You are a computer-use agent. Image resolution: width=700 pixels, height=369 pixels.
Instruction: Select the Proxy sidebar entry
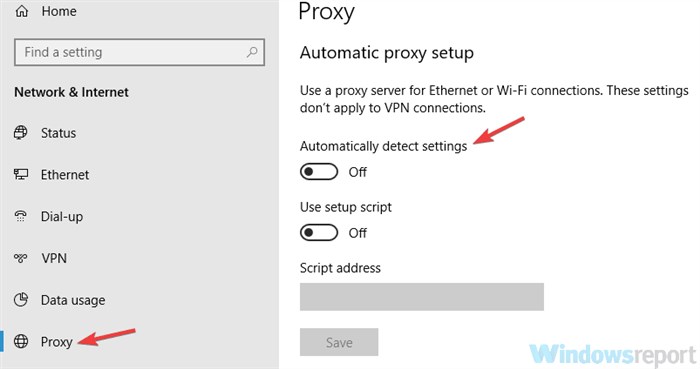pyautogui.click(x=56, y=342)
